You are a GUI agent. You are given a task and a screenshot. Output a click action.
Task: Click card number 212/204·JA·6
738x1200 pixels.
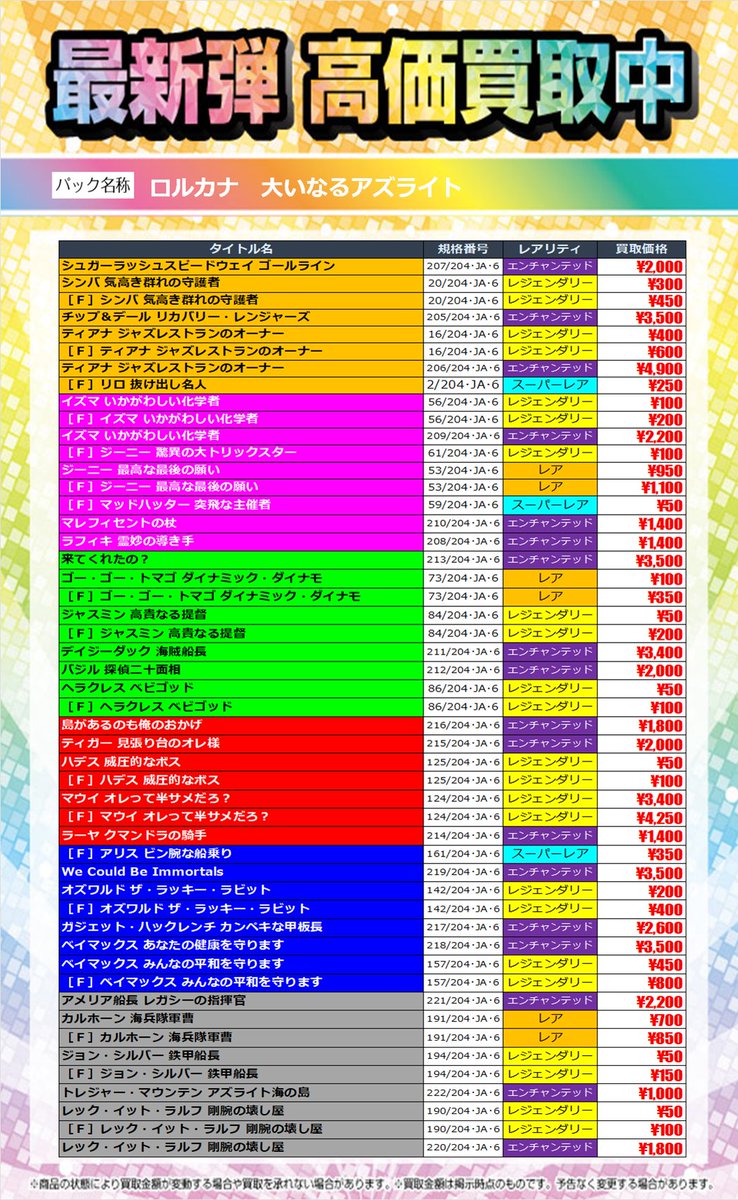pos(463,669)
